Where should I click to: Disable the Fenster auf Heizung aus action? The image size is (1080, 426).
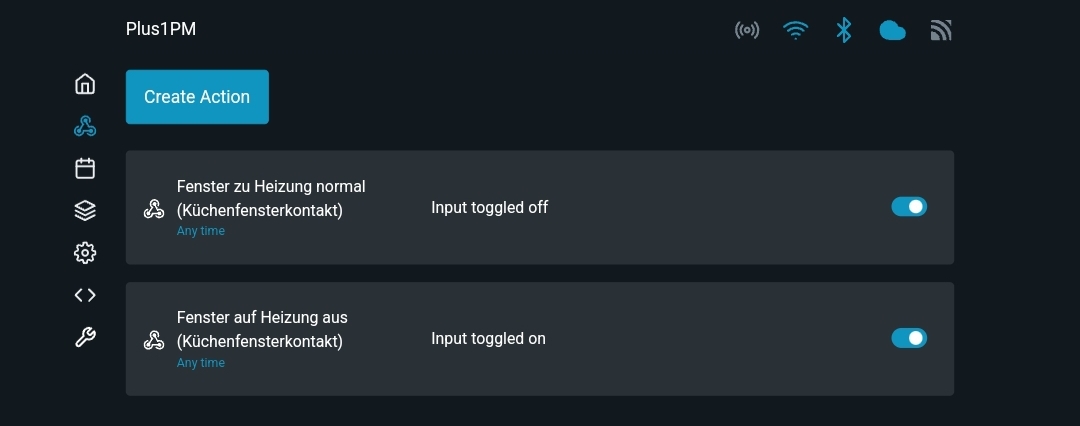pos(909,338)
